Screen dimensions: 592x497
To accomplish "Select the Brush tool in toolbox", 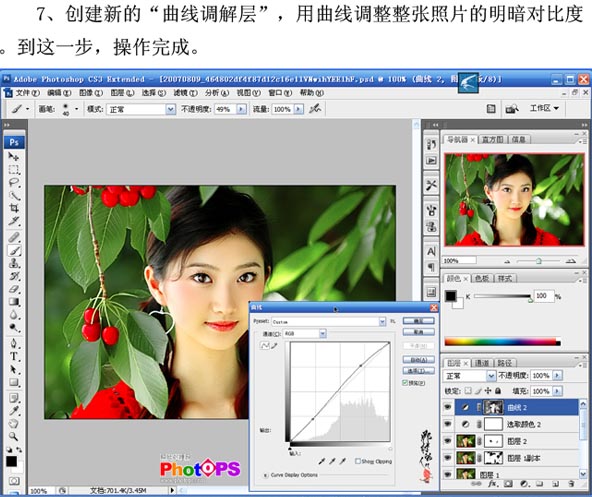I will point(14,250).
